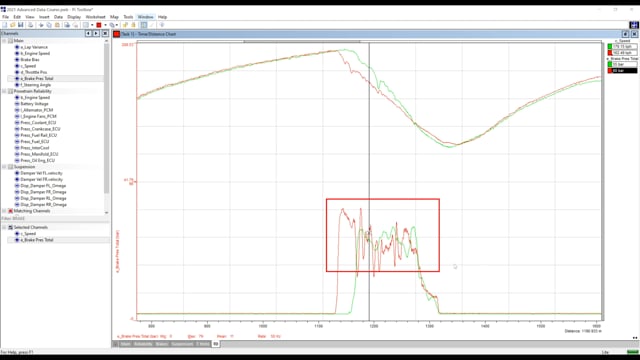Select the Brake Bias channel
Screen dimensions: 640x360
click(x=30, y=60)
